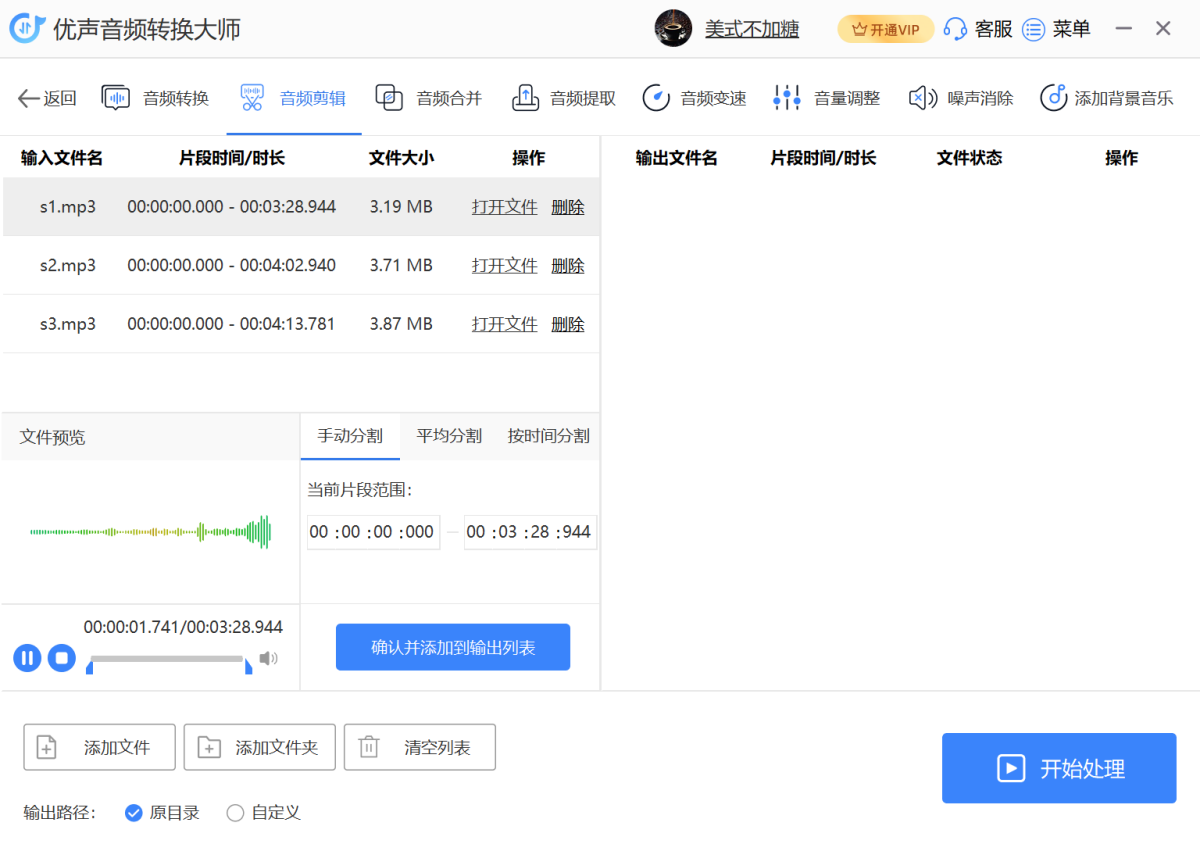This screenshot has height=844, width=1200.
Task: Pause the audio preview playback
Action: [x=27, y=658]
